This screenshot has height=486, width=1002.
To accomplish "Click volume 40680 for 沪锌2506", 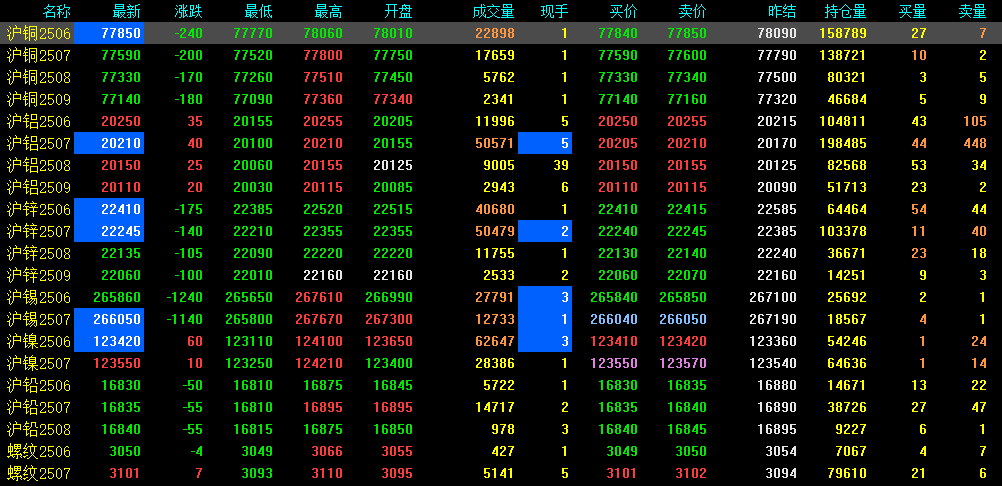I will (495, 210).
